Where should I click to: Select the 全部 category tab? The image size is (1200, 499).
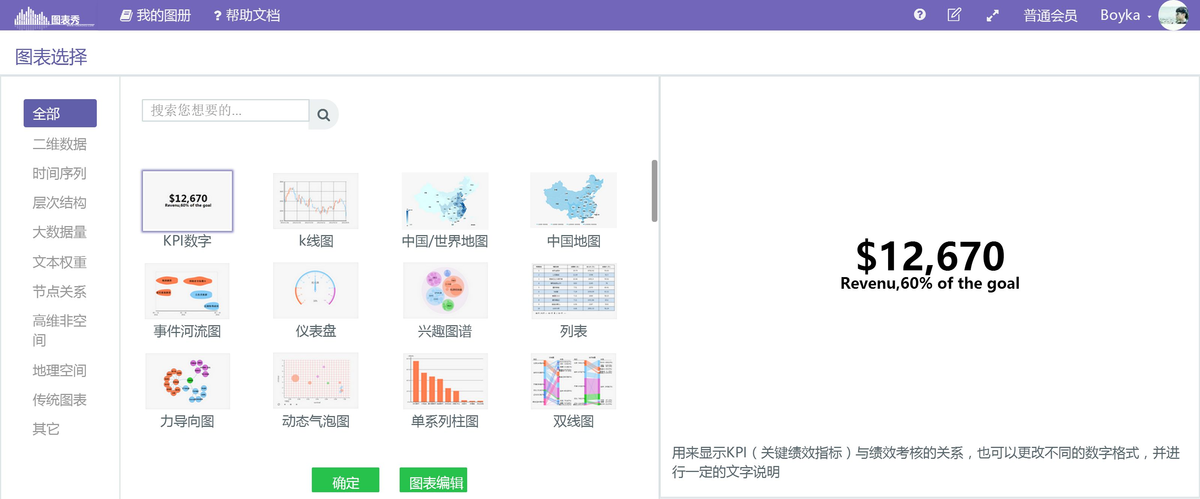pos(60,113)
